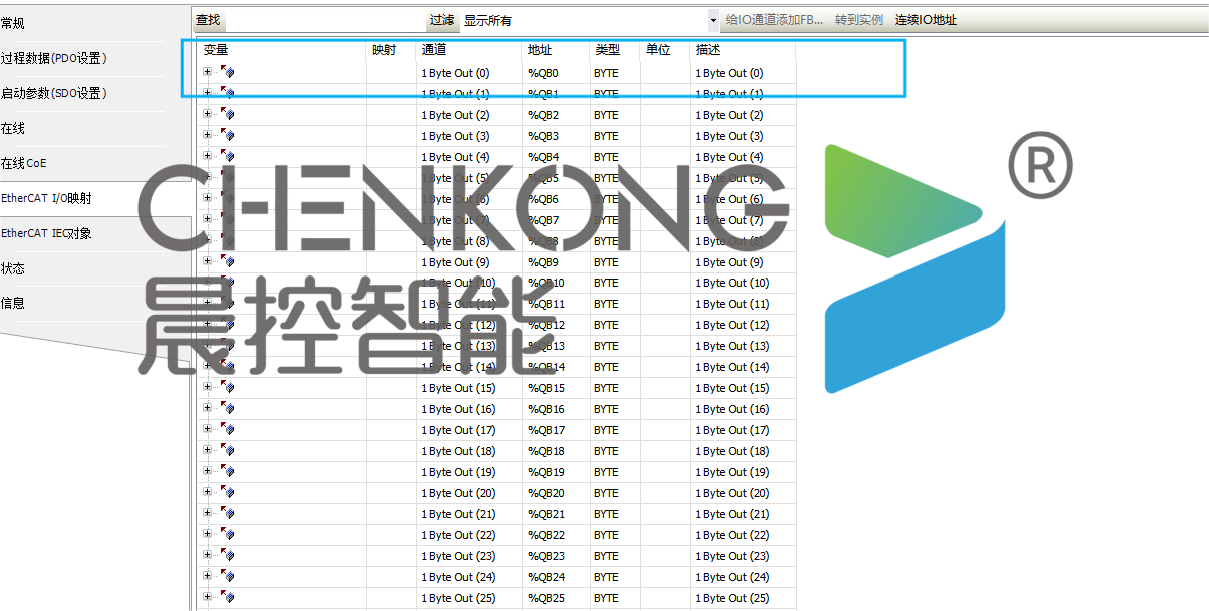Expand the 1 Byte Out (4) row
This screenshot has height=611, width=1209.
(x=208, y=156)
